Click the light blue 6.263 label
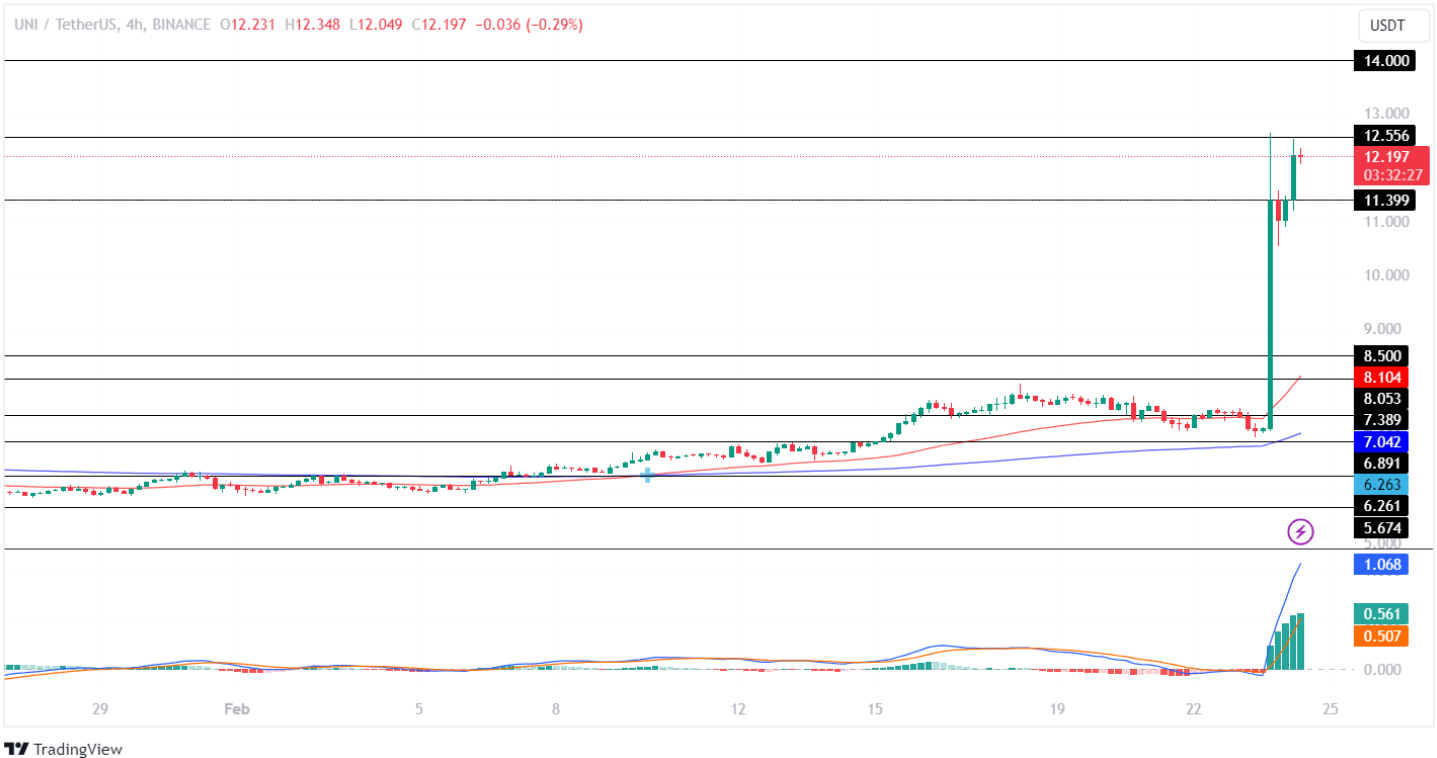This screenshot has width=1437, height=758. (x=1381, y=484)
